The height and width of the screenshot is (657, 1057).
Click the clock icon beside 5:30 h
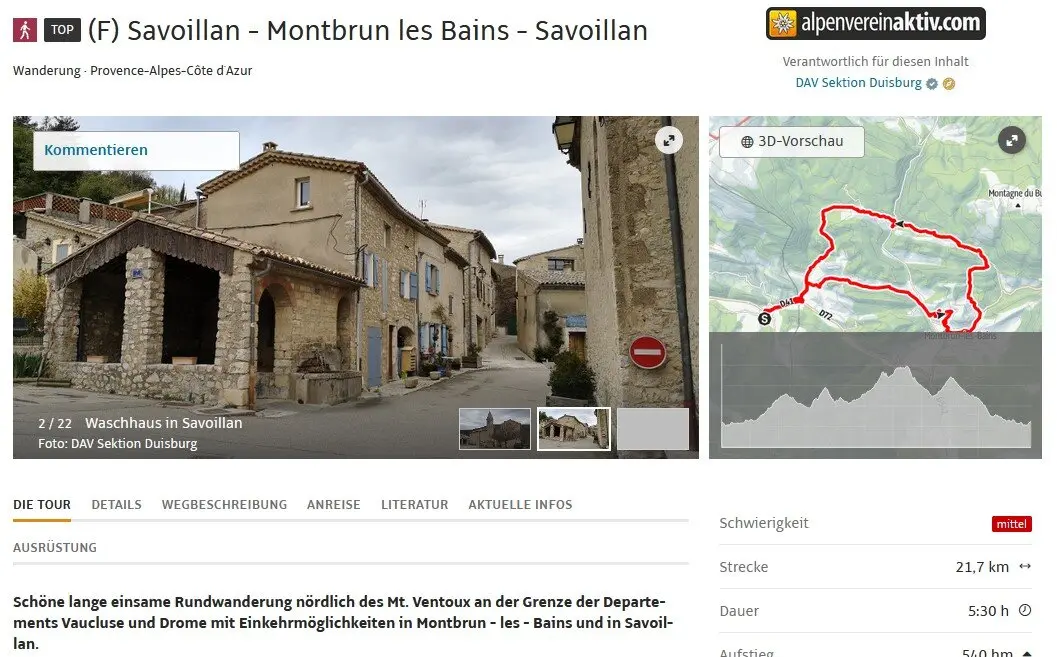[x=1025, y=610]
